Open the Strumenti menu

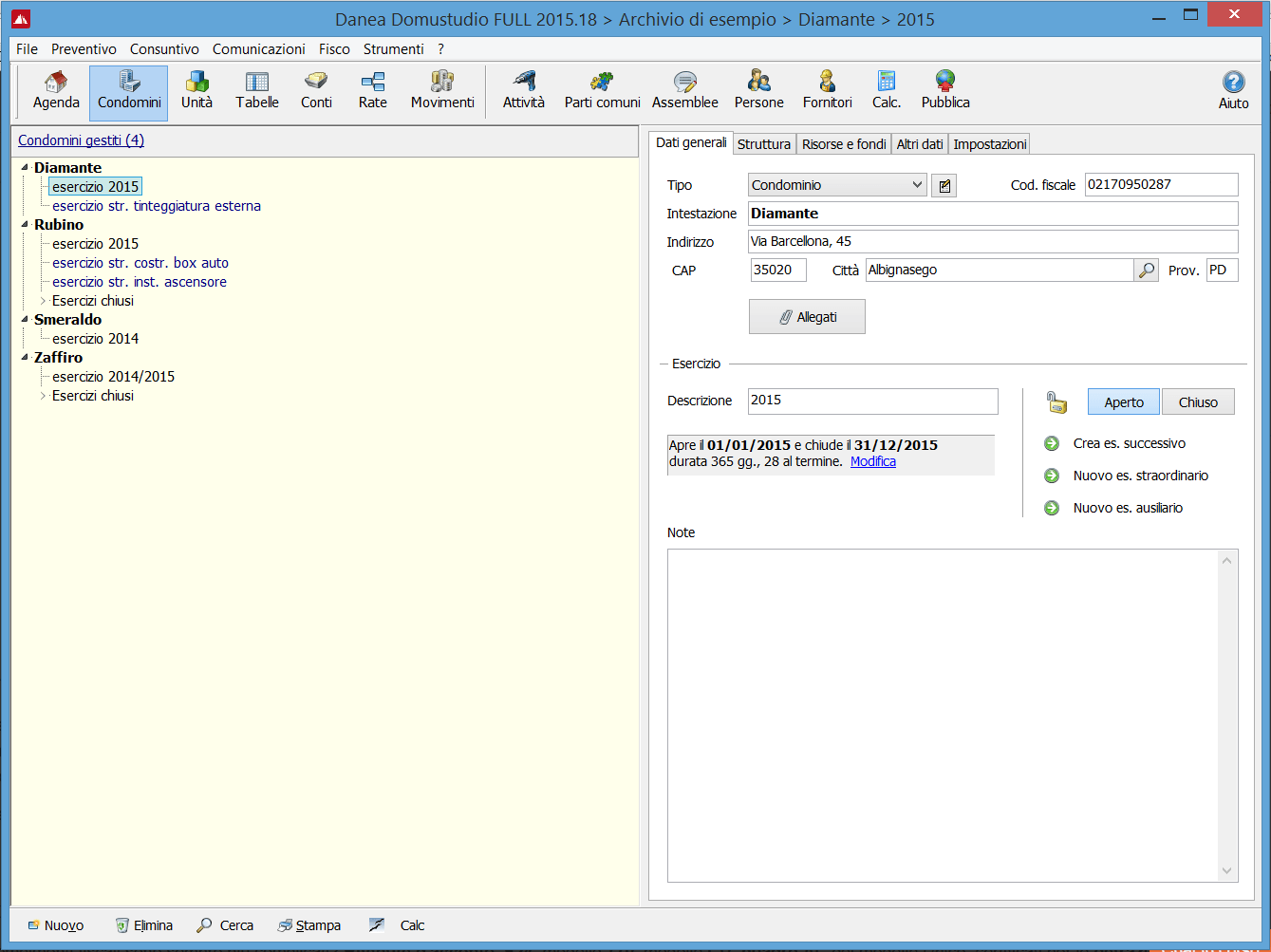pos(393,49)
